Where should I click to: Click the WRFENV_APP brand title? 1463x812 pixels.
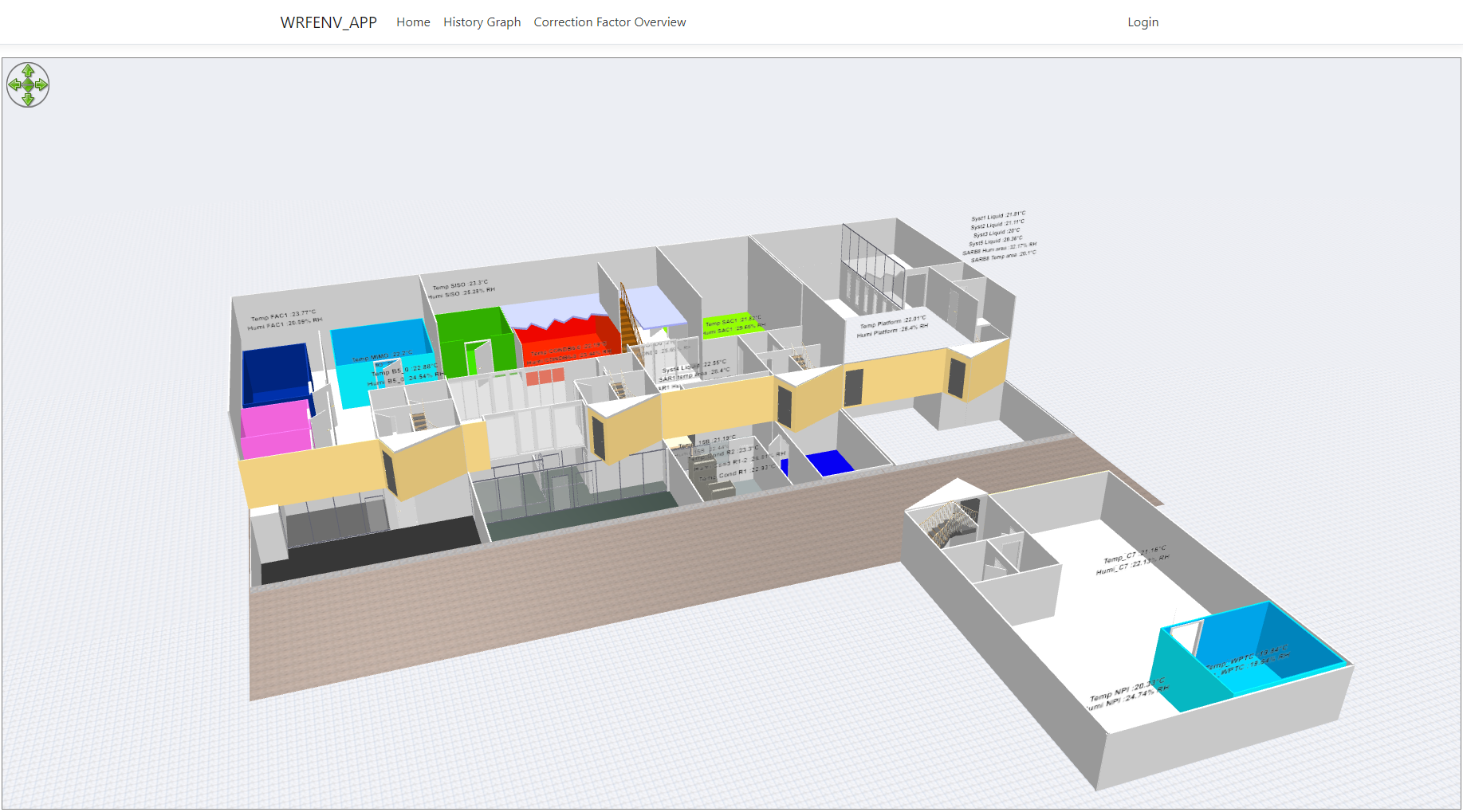point(328,22)
